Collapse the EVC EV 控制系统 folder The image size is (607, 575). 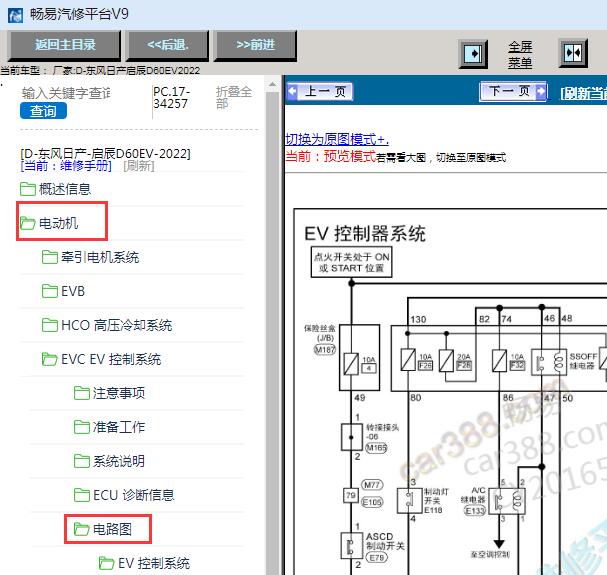pos(101,359)
